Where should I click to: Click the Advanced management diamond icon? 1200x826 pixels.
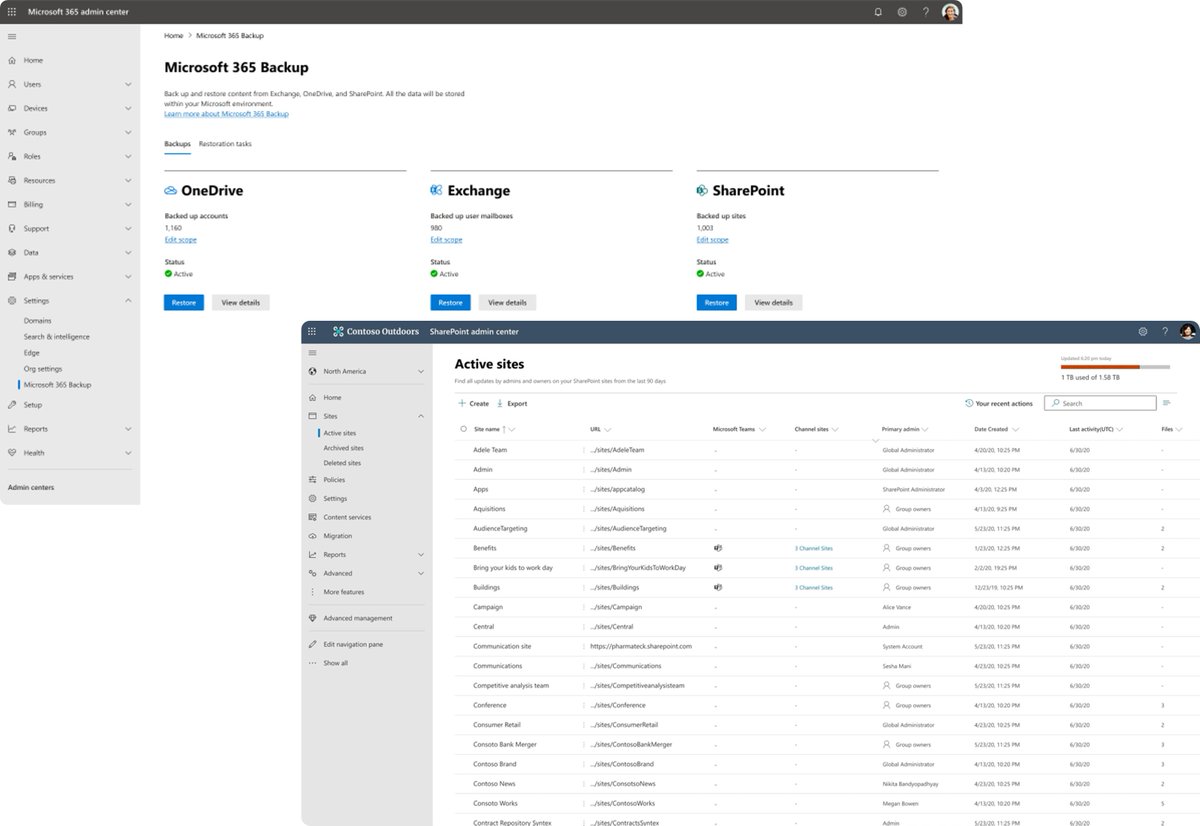[314, 617]
